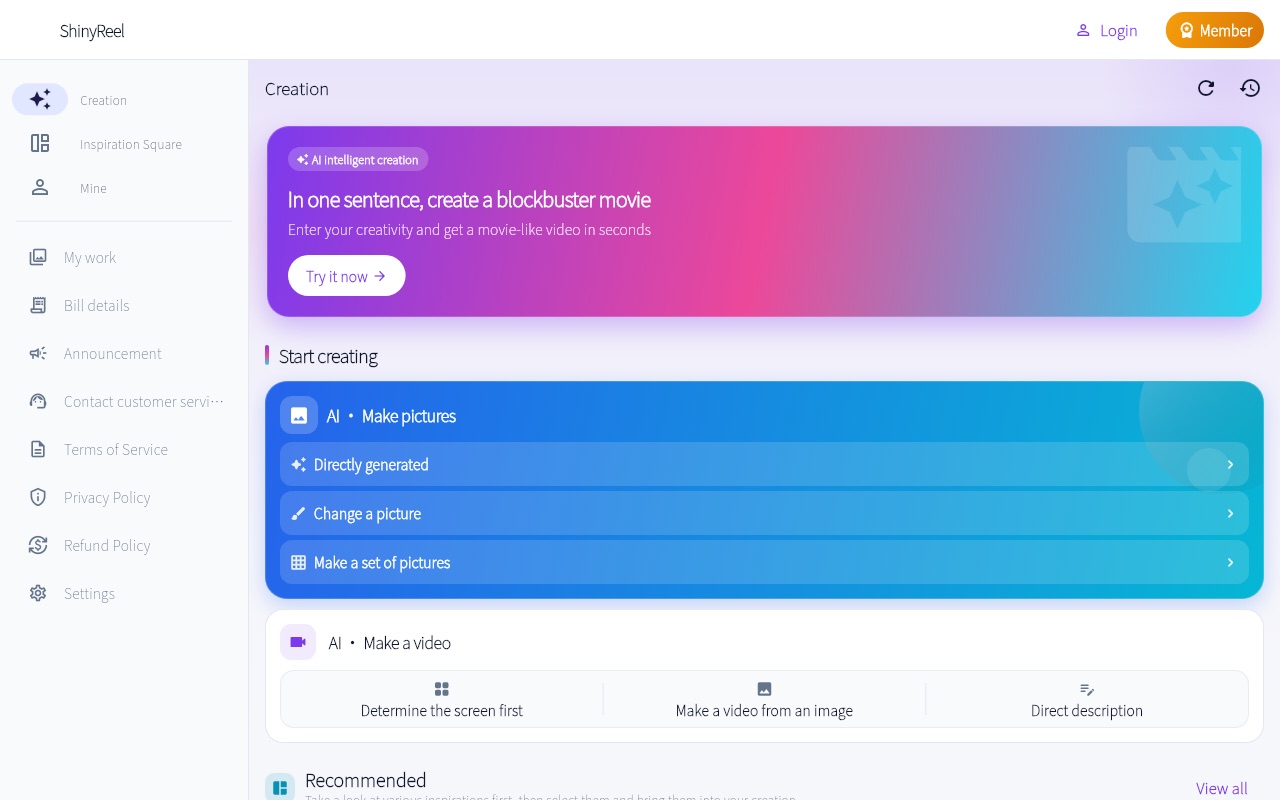1280x800 pixels.
Task: Click the Make a video camera icon
Action: click(x=298, y=642)
